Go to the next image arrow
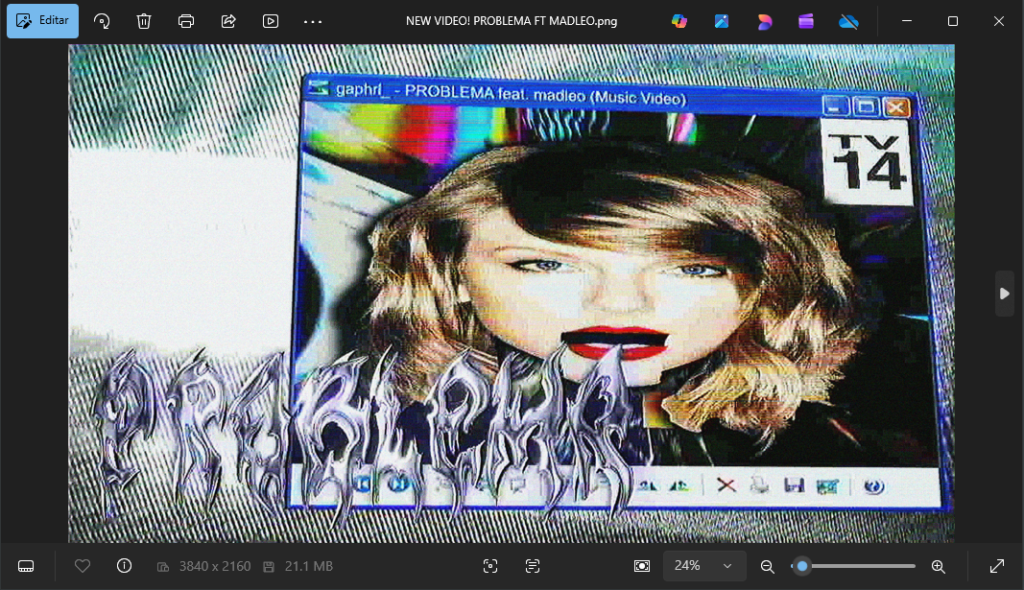1024x590 pixels. (1004, 293)
